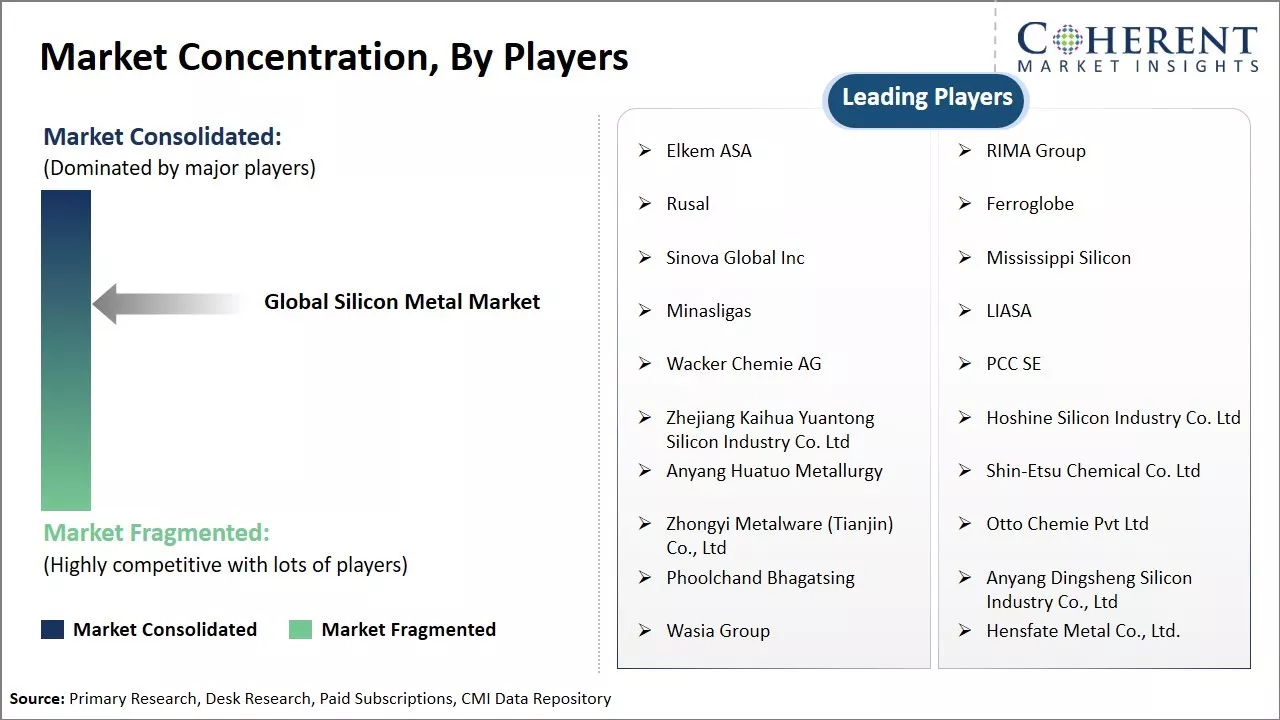Click the Market Concentration, By Players title
Image resolution: width=1280 pixels, height=720 pixels.
pyautogui.click(x=334, y=56)
